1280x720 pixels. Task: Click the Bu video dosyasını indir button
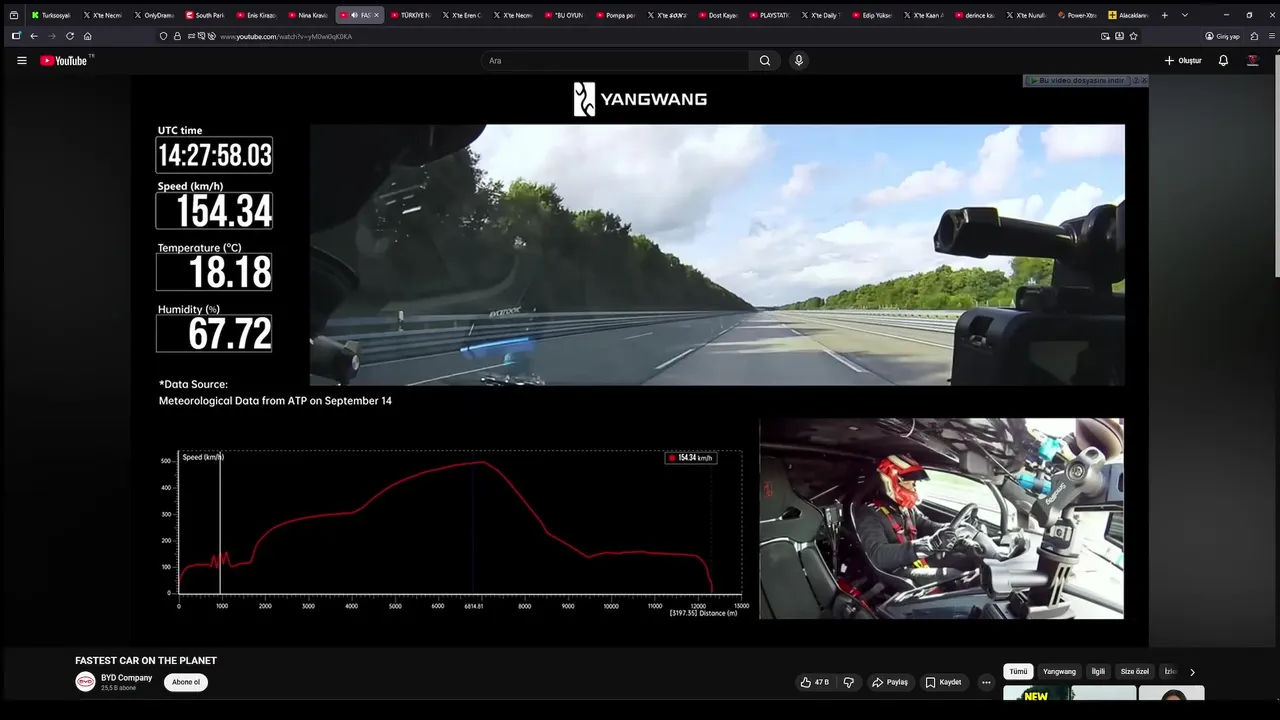(x=1077, y=81)
